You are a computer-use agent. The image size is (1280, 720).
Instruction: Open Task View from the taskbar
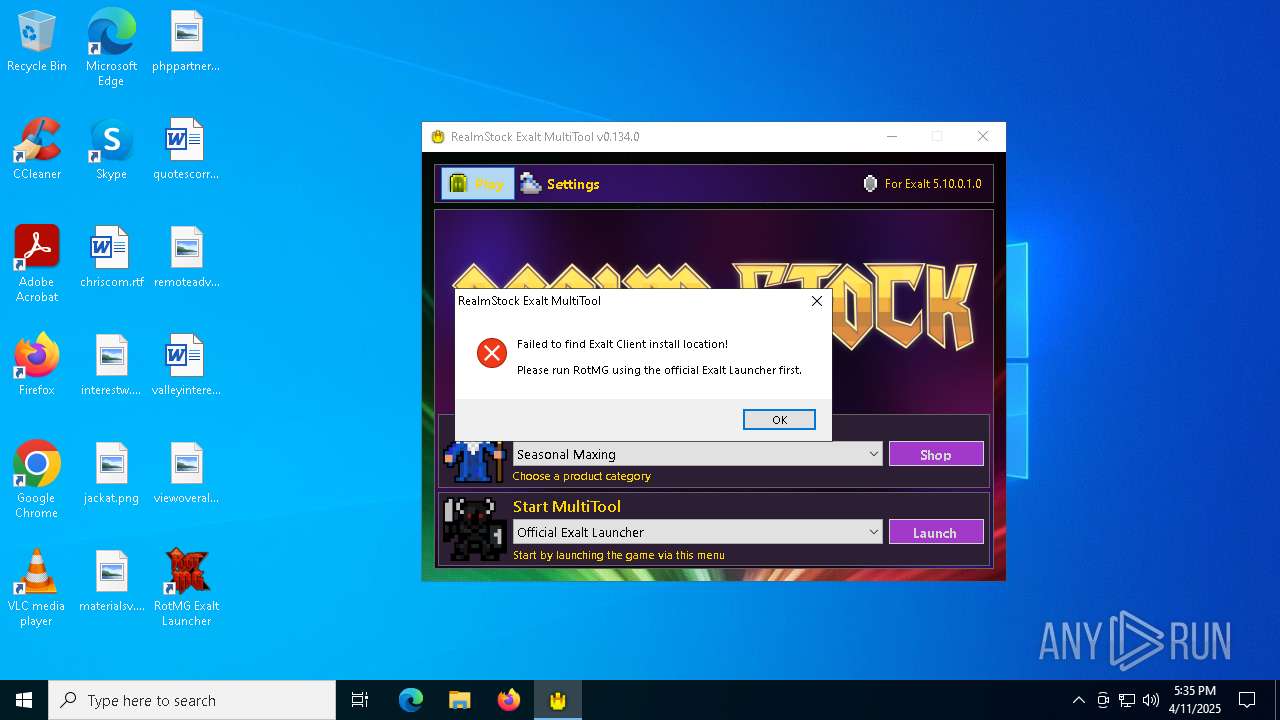point(360,700)
